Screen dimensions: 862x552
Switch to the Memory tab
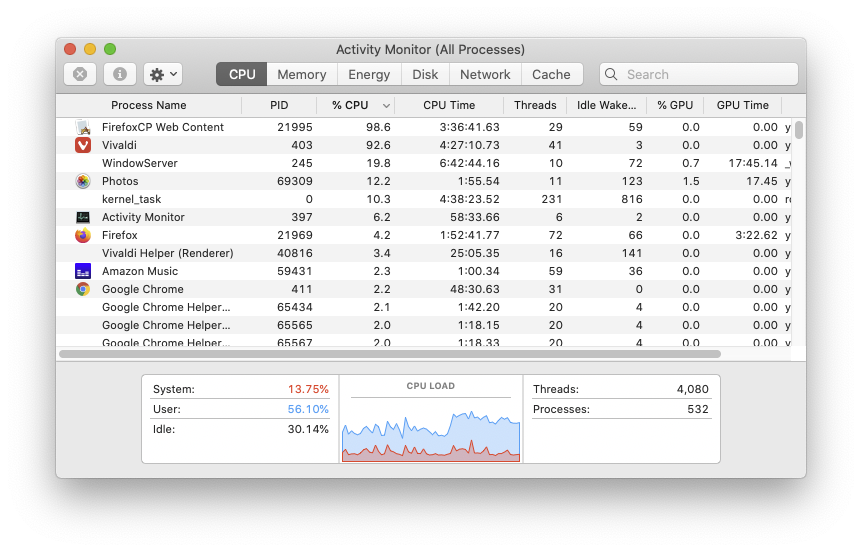point(301,74)
